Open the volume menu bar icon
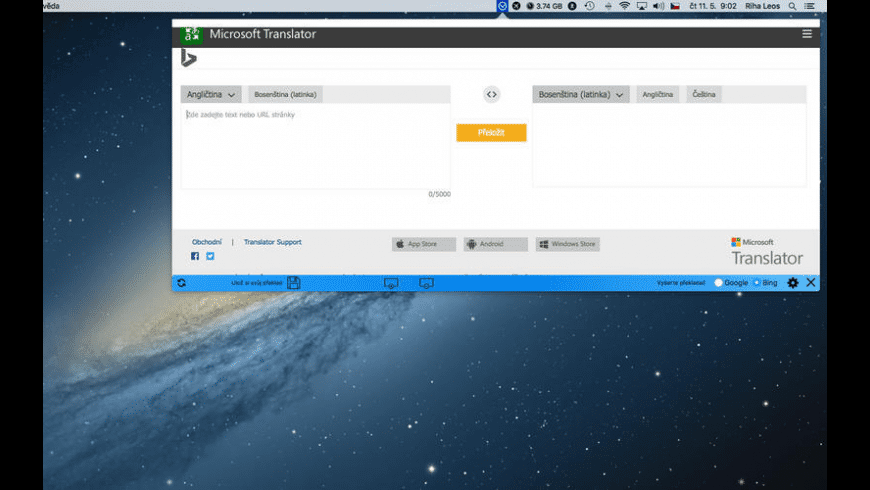This screenshot has height=490, width=870. click(x=659, y=6)
